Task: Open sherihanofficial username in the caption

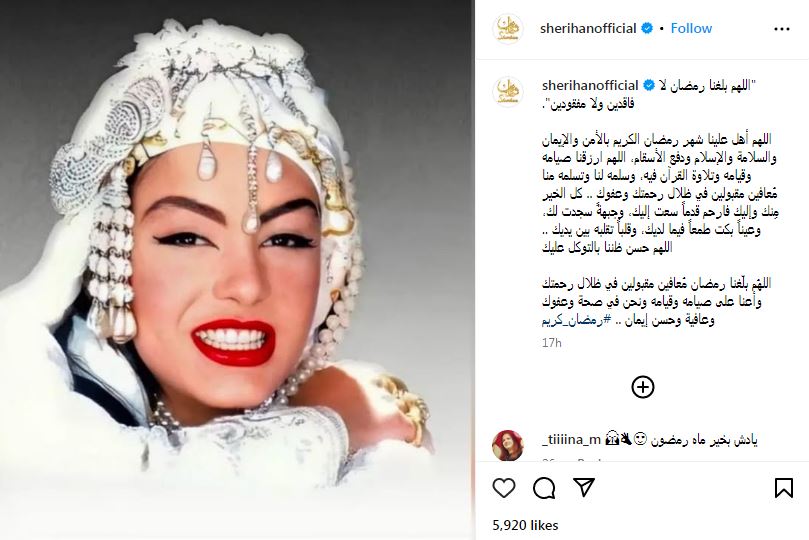Action: pyautogui.click(x=590, y=85)
